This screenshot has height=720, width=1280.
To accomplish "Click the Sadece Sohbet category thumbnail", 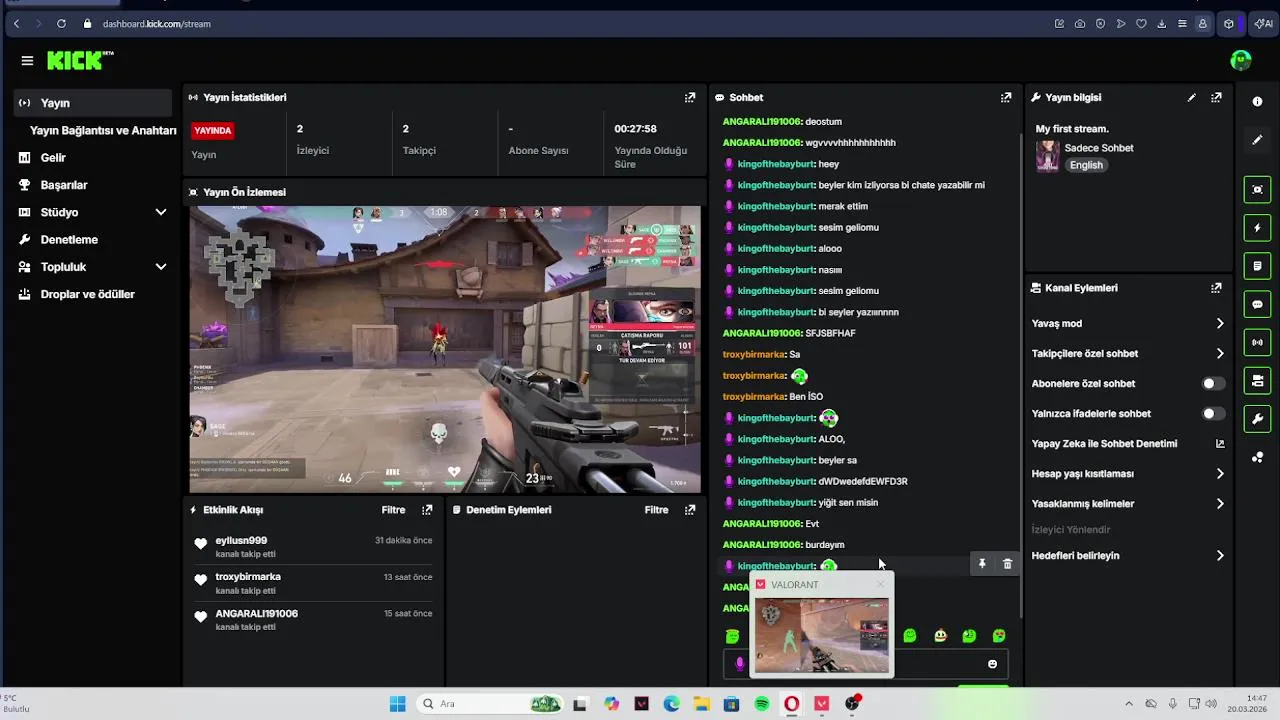I will (1047, 156).
